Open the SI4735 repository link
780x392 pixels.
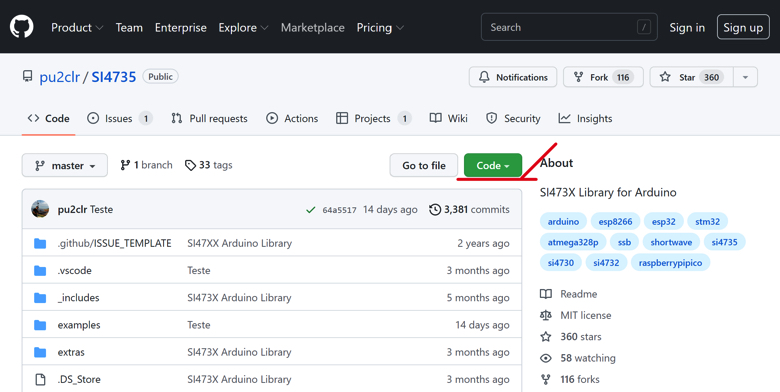[x=113, y=77]
